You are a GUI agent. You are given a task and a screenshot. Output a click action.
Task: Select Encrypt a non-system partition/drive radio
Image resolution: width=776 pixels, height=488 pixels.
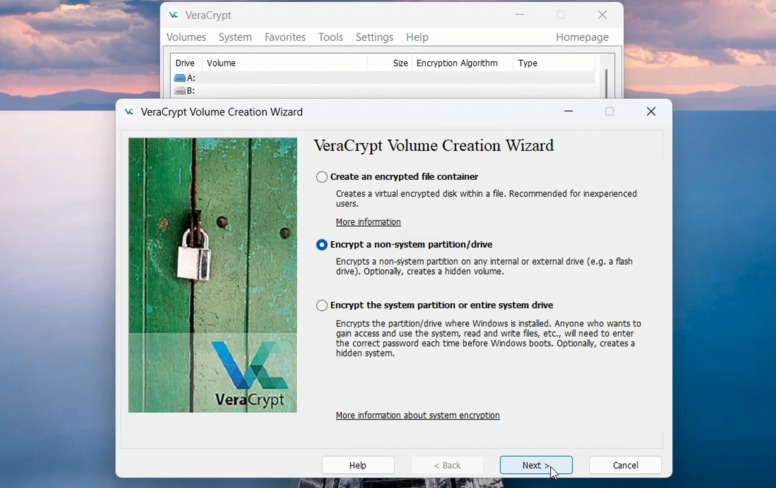click(322, 244)
